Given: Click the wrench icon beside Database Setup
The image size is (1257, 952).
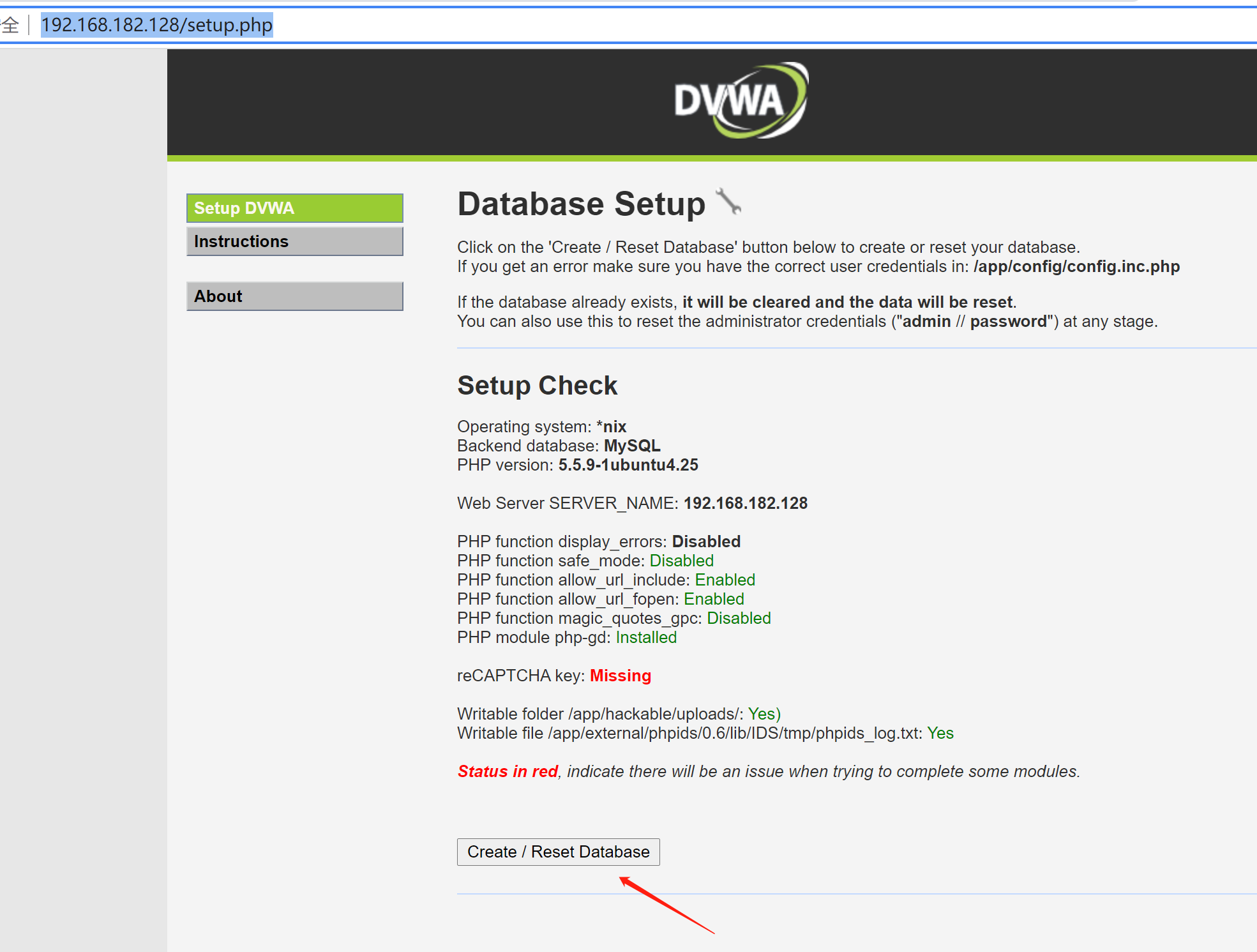Looking at the screenshot, I should click(728, 202).
